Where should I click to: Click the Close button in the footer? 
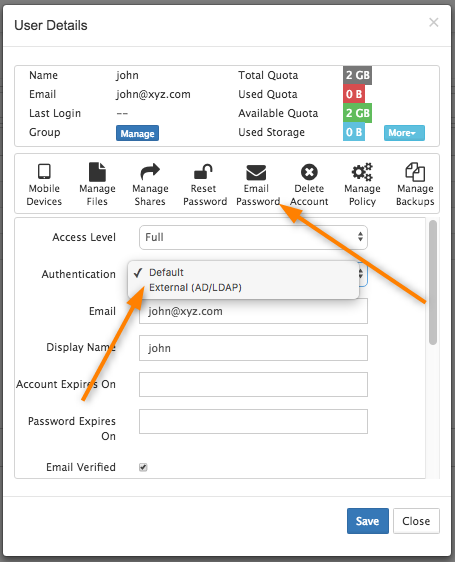coord(416,521)
